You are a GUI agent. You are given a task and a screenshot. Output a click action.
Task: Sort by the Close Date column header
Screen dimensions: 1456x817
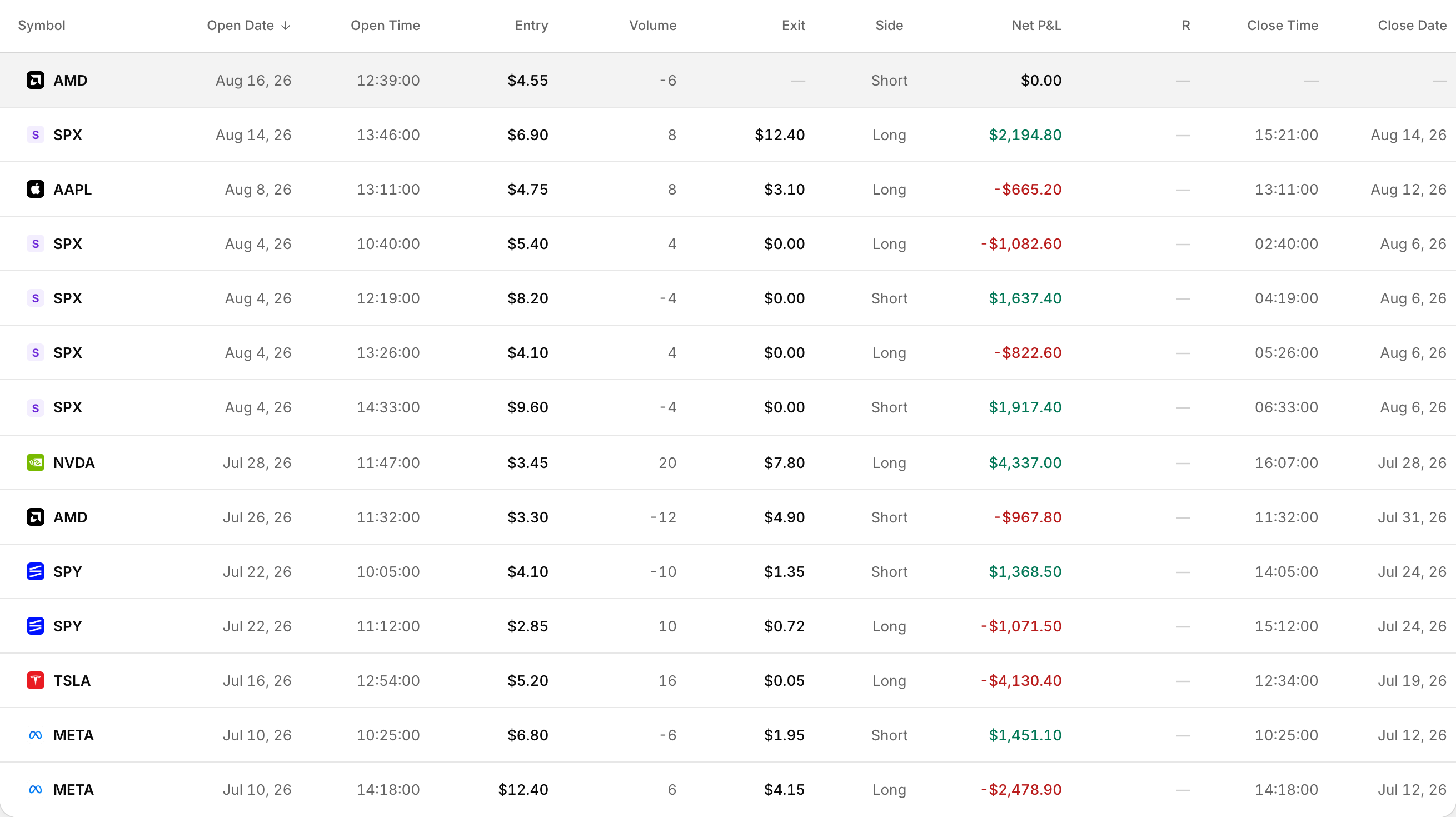tap(1413, 26)
